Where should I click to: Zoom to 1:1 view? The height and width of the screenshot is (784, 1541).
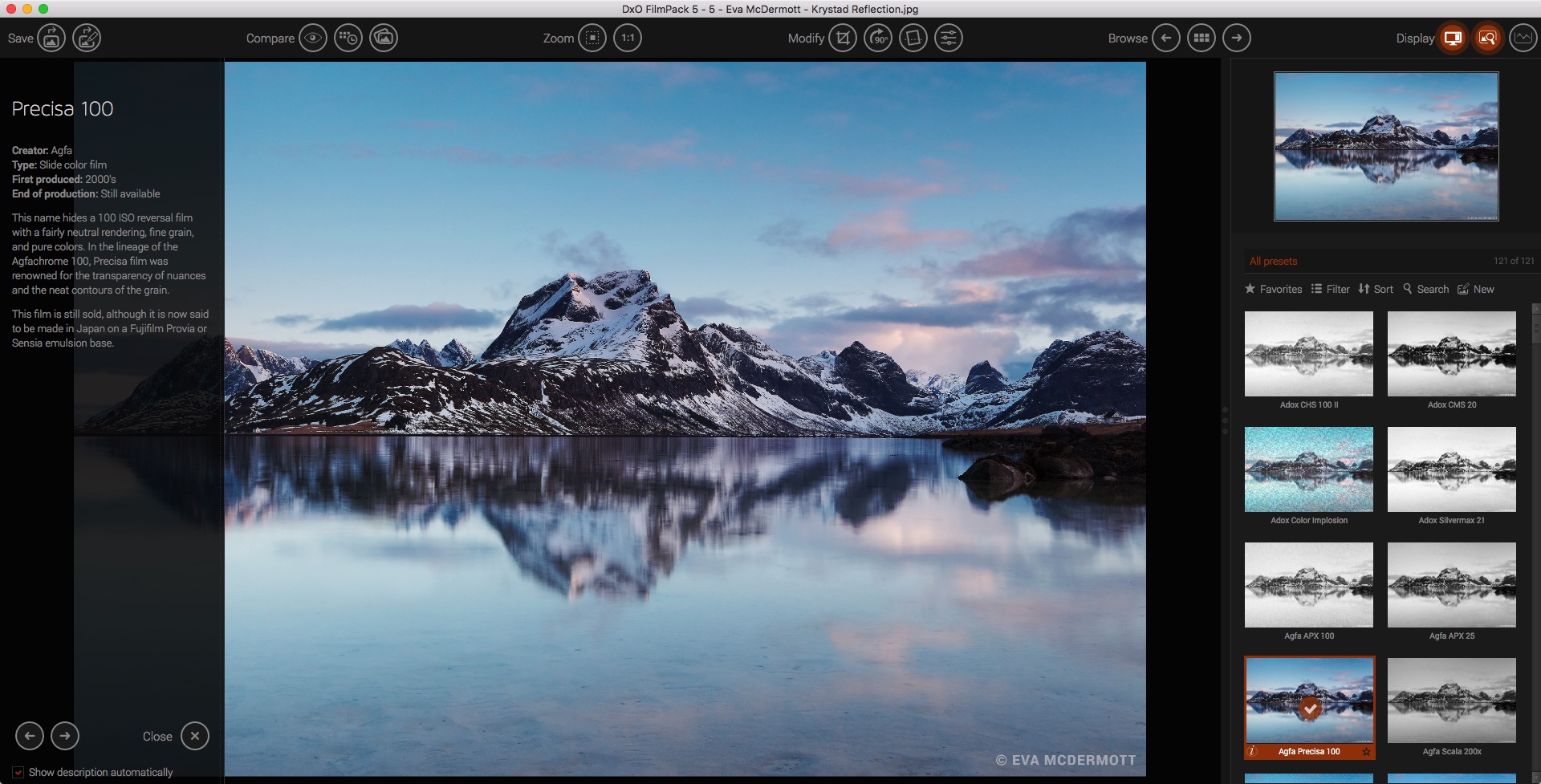pos(628,38)
